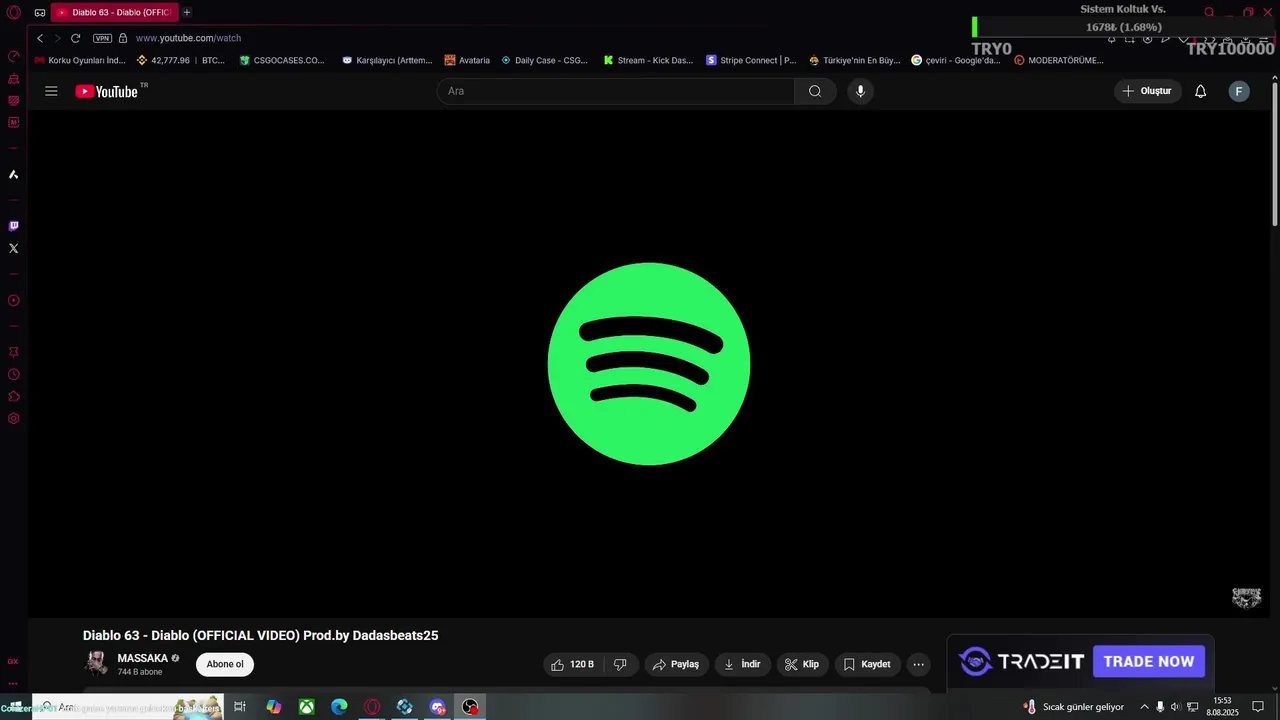The width and height of the screenshot is (1280, 720).
Task: Toggle the VPN badge in address bar
Action: tap(102, 38)
